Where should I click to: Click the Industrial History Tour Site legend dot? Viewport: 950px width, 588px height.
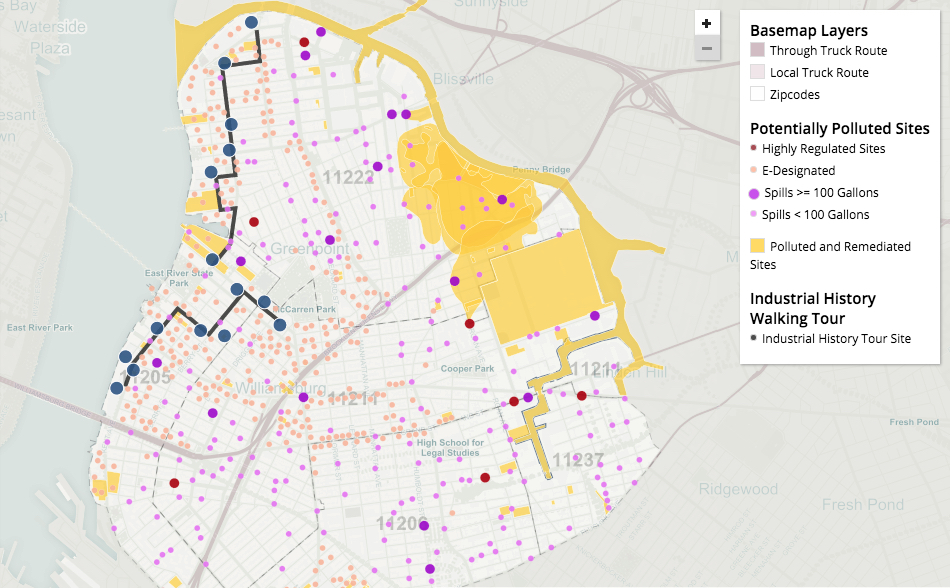(753, 339)
